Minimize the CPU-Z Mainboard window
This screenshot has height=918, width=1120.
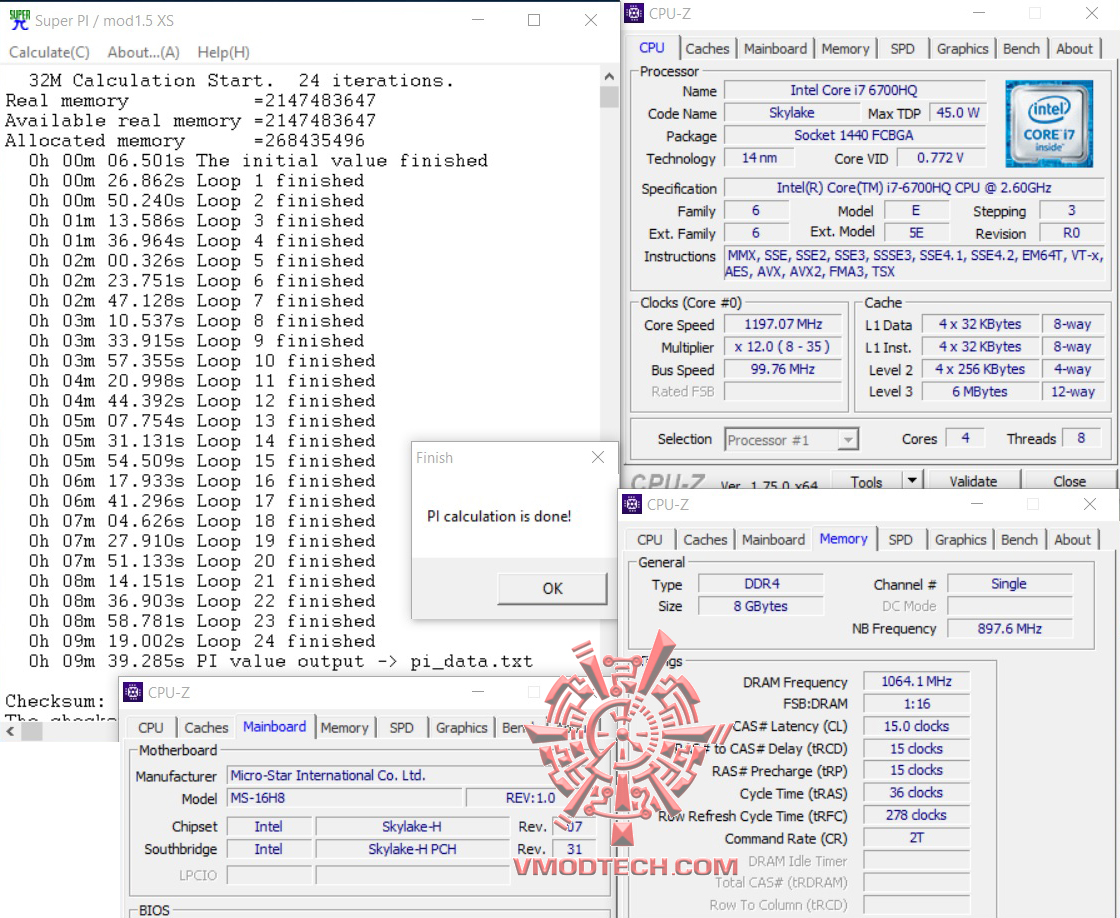tap(478, 692)
